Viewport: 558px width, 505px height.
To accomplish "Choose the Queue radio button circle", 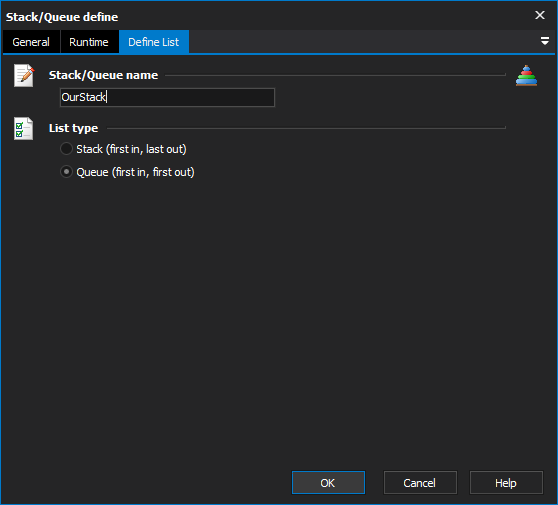I will coord(67,172).
